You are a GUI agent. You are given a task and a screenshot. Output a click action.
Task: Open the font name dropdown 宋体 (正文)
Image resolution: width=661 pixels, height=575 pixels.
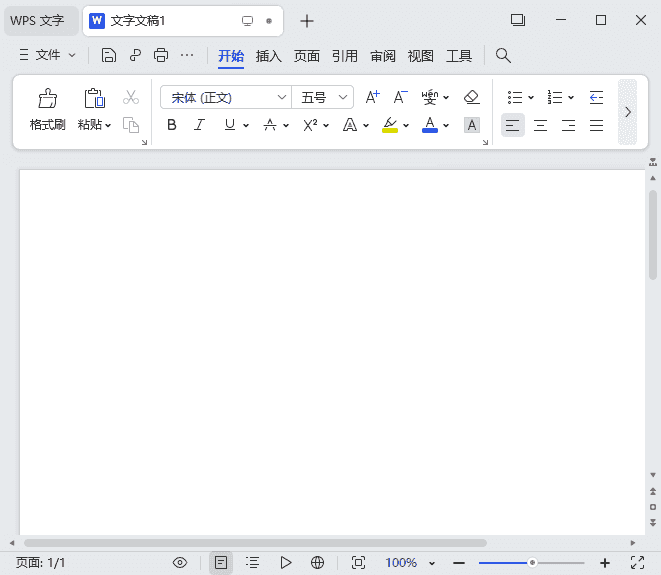point(225,97)
